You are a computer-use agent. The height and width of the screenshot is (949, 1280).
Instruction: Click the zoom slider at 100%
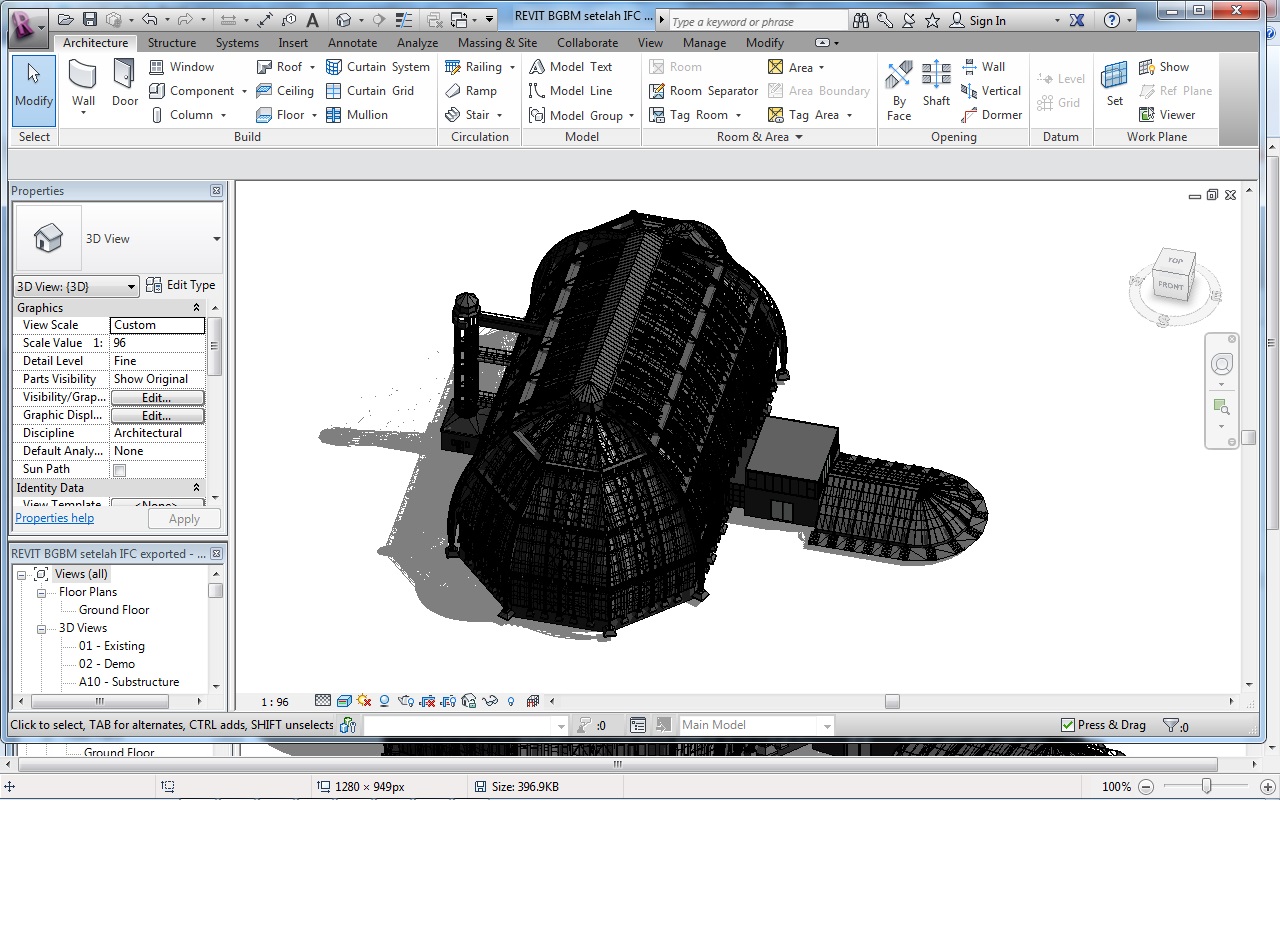pos(1206,787)
